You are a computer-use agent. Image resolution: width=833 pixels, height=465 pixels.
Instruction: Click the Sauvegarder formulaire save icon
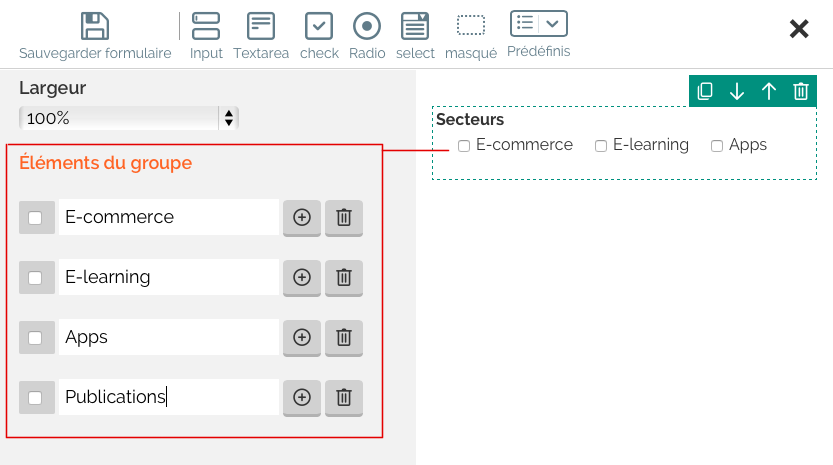pos(95,27)
